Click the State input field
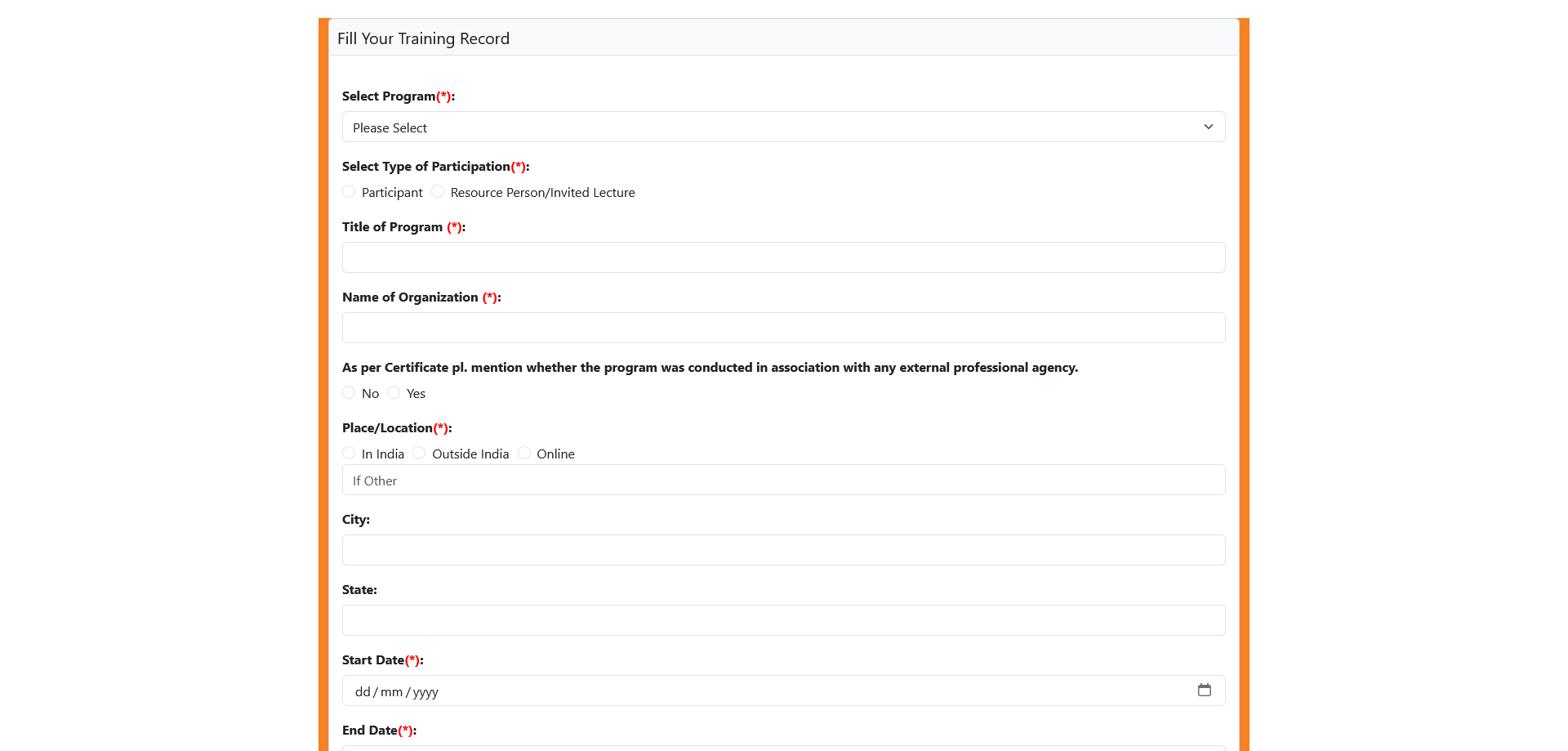Viewport: 1568px width, 751px height. [x=783, y=620]
